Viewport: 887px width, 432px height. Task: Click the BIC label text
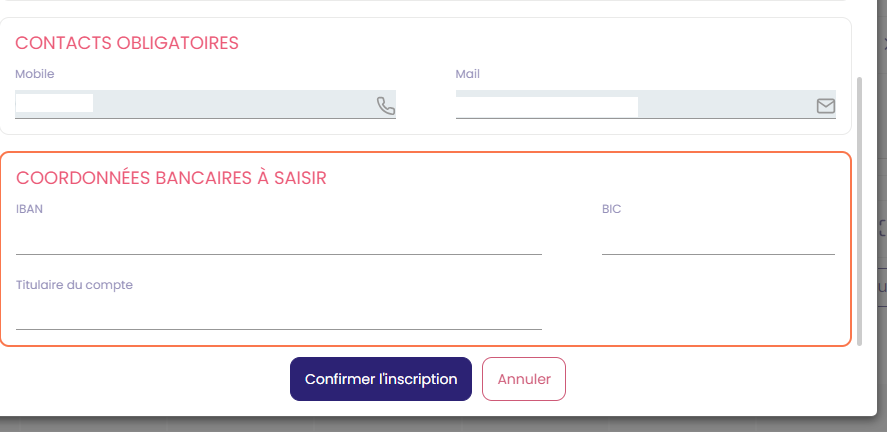612,209
